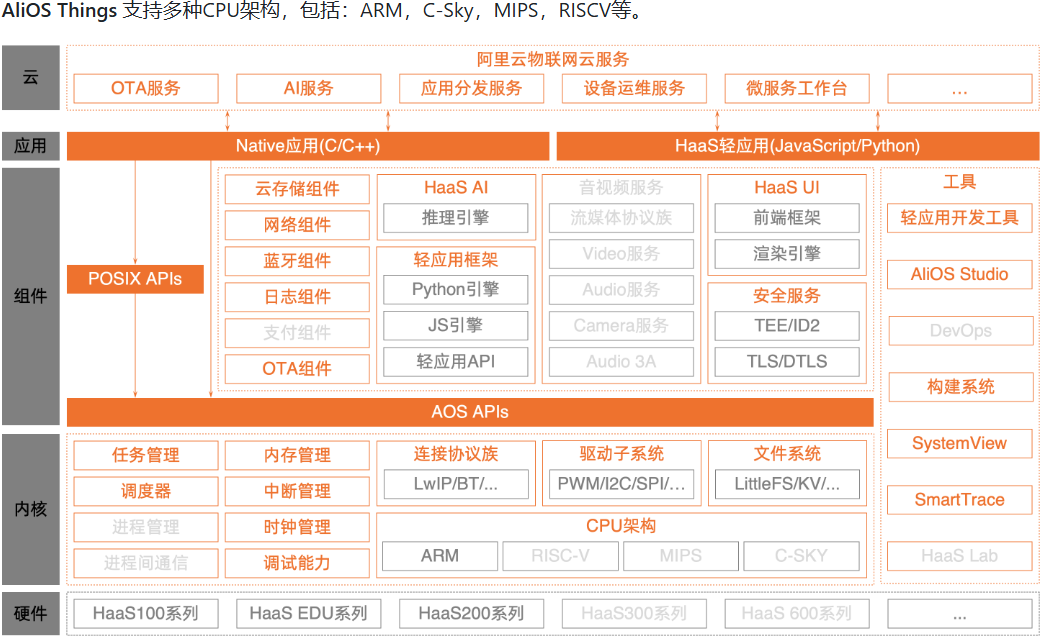Click the 前端框架 box under HaaS UI
The image size is (1041, 637).
click(x=787, y=218)
